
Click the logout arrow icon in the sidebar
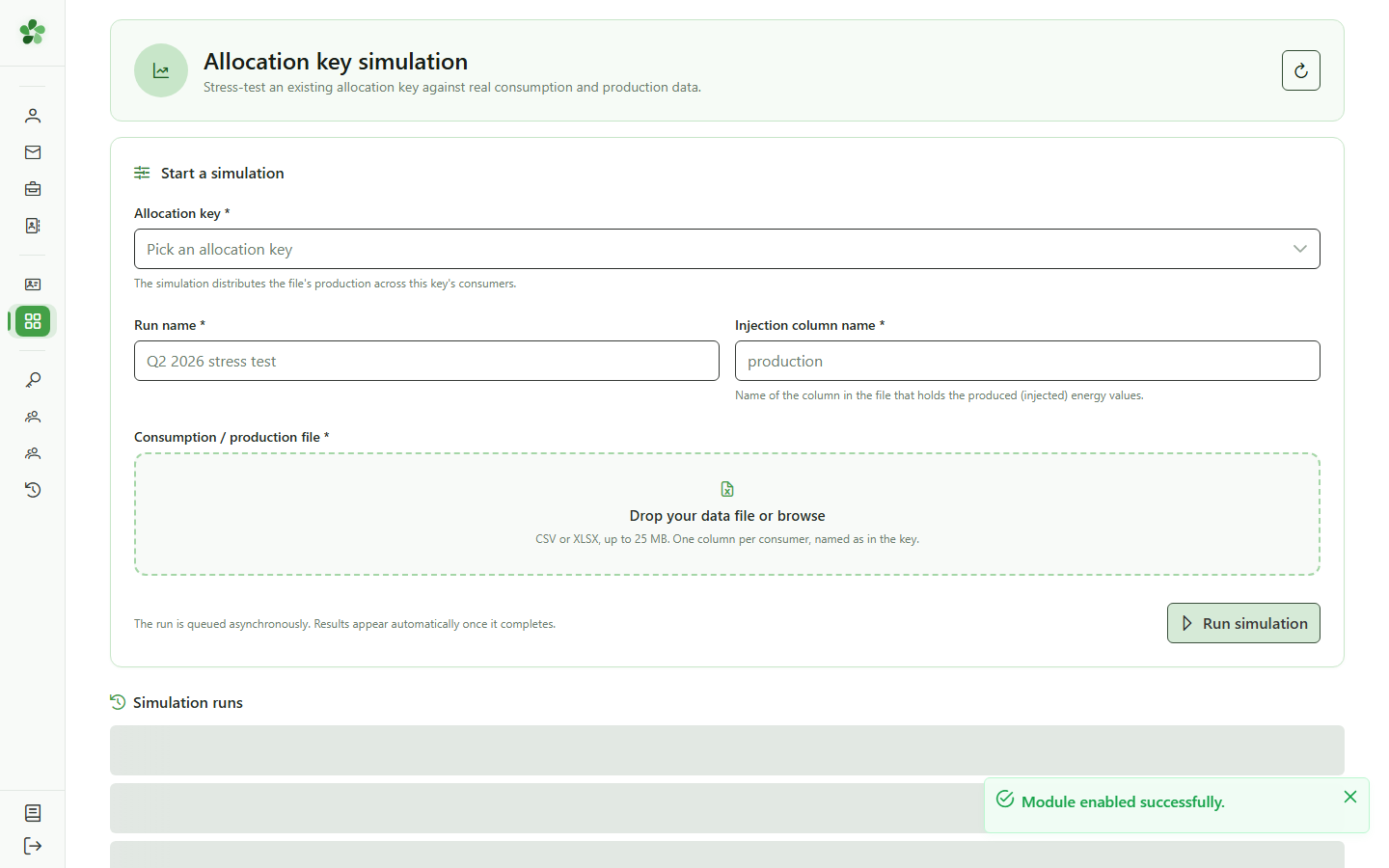(33, 846)
